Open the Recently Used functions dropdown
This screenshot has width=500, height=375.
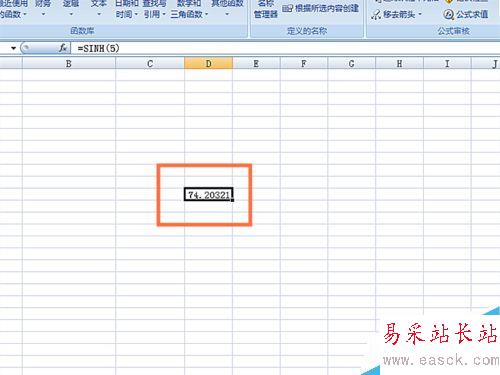(13, 9)
